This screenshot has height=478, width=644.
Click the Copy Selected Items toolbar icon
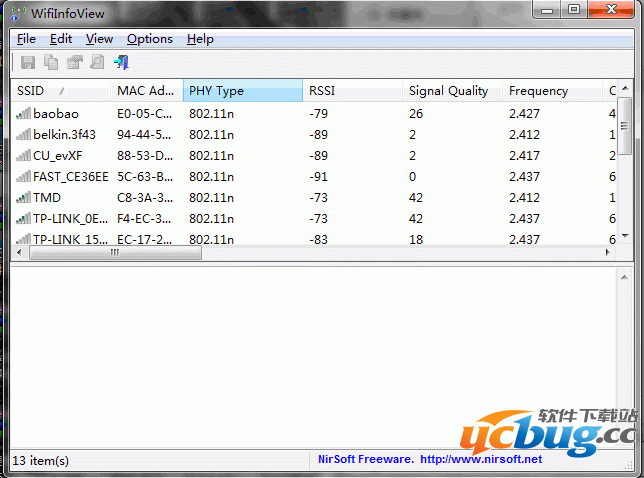click(x=51, y=62)
